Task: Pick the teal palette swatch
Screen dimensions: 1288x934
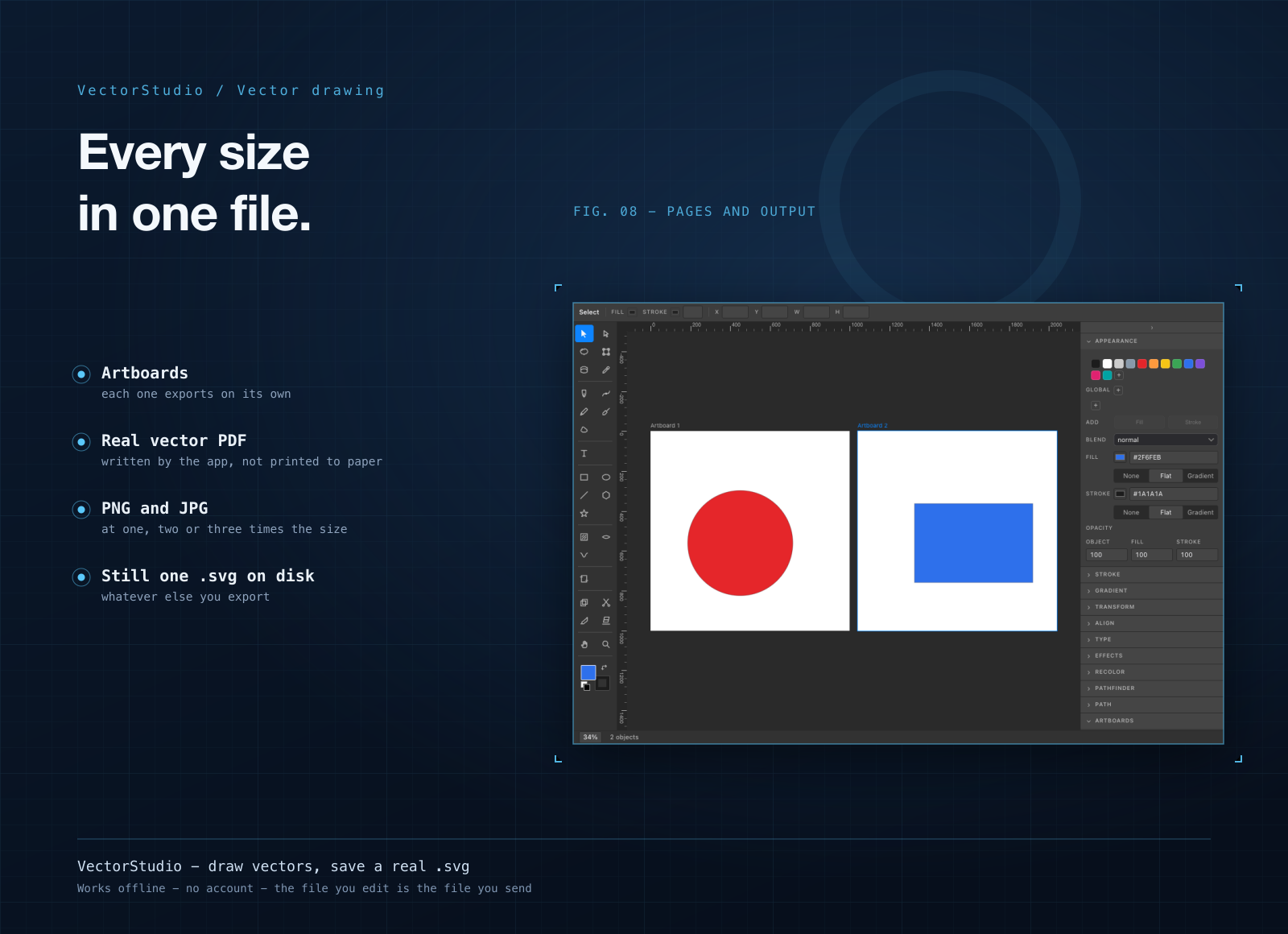Action: pos(1107,375)
